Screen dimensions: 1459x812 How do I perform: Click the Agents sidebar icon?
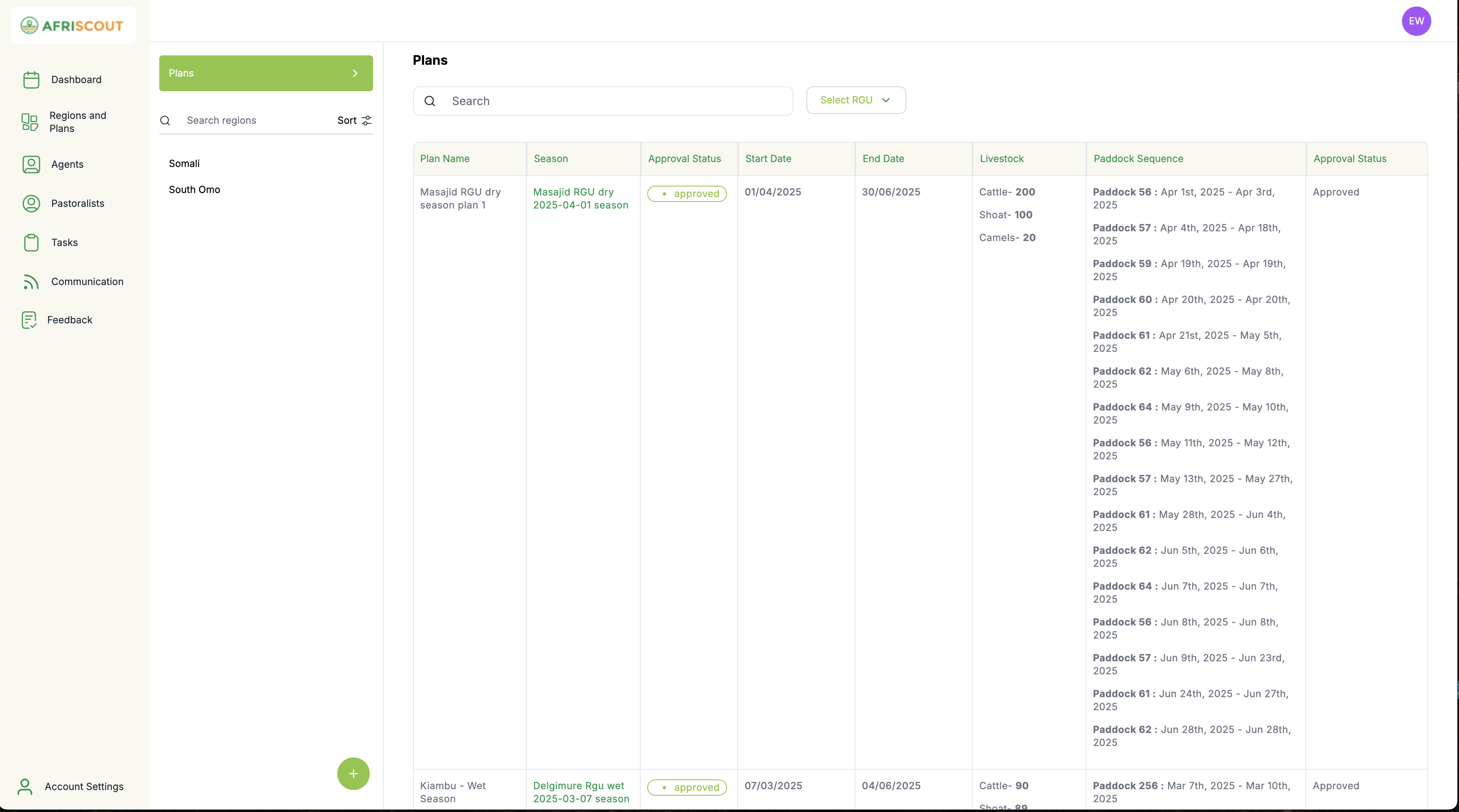pyautogui.click(x=31, y=164)
